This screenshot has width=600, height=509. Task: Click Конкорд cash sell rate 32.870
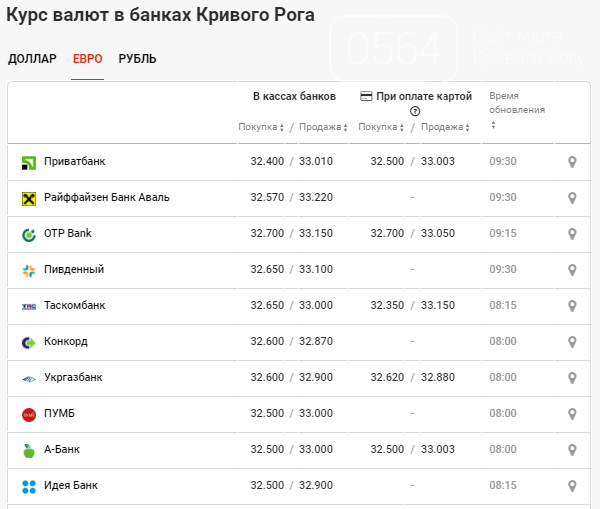pos(316,341)
